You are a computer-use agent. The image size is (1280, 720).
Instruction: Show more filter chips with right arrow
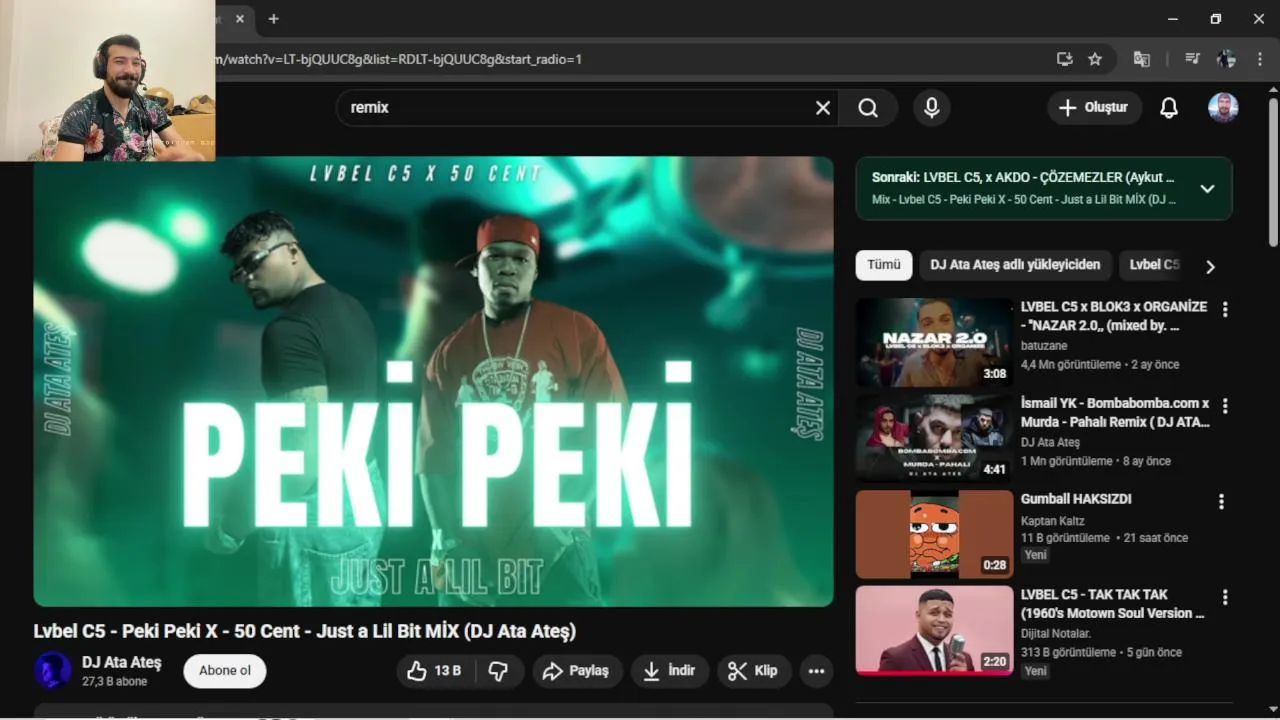1210,267
